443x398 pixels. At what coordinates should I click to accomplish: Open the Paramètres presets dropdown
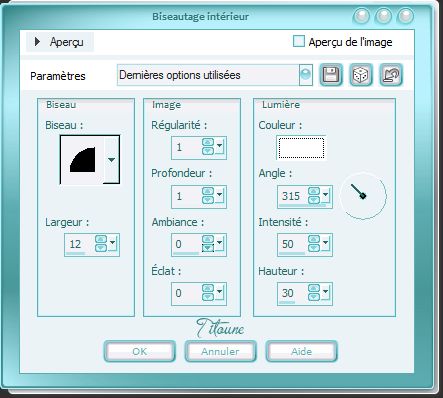(x=306, y=75)
